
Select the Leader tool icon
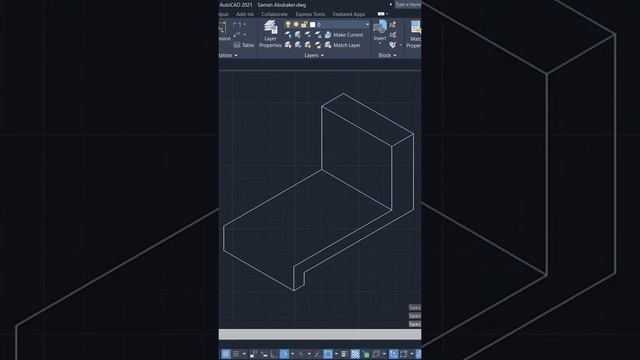237,35
